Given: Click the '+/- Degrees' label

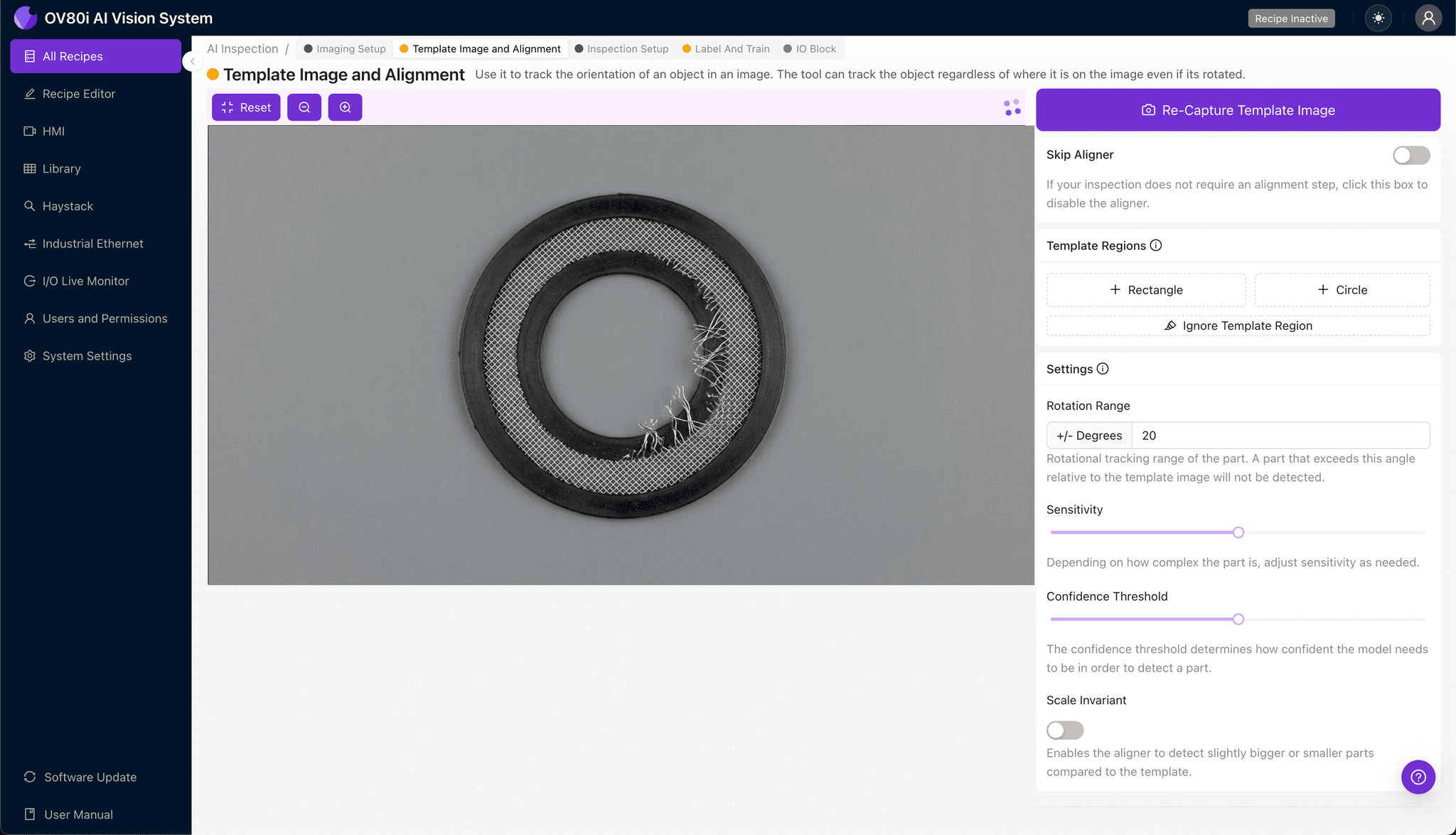Looking at the screenshot, I should (1089, 436).
